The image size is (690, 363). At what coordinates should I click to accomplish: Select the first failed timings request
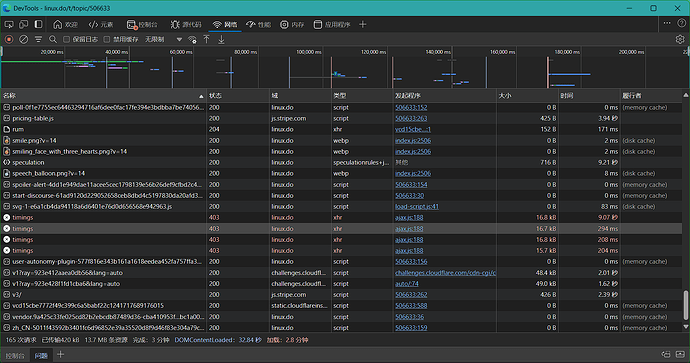coord(341,217)
